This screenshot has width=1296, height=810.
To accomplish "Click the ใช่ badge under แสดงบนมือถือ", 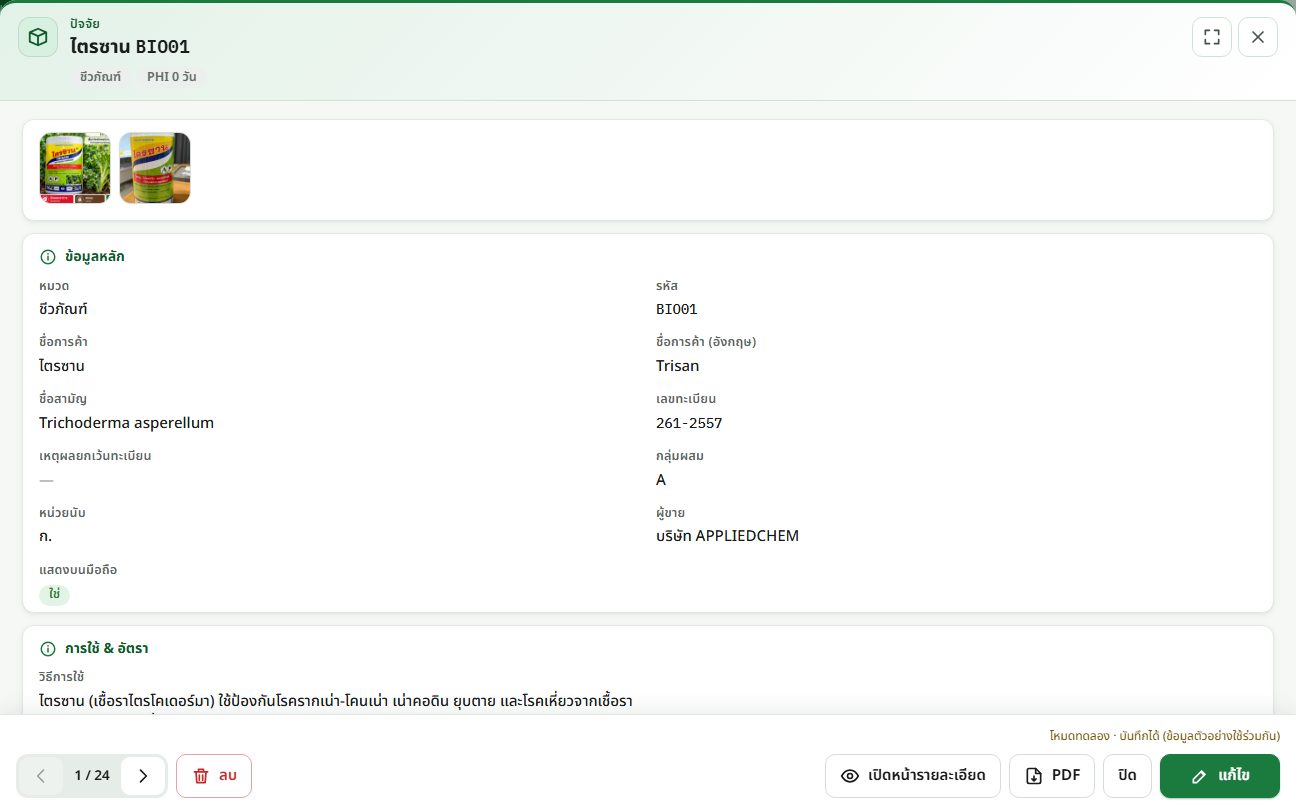I will click(x=54, y=594).
